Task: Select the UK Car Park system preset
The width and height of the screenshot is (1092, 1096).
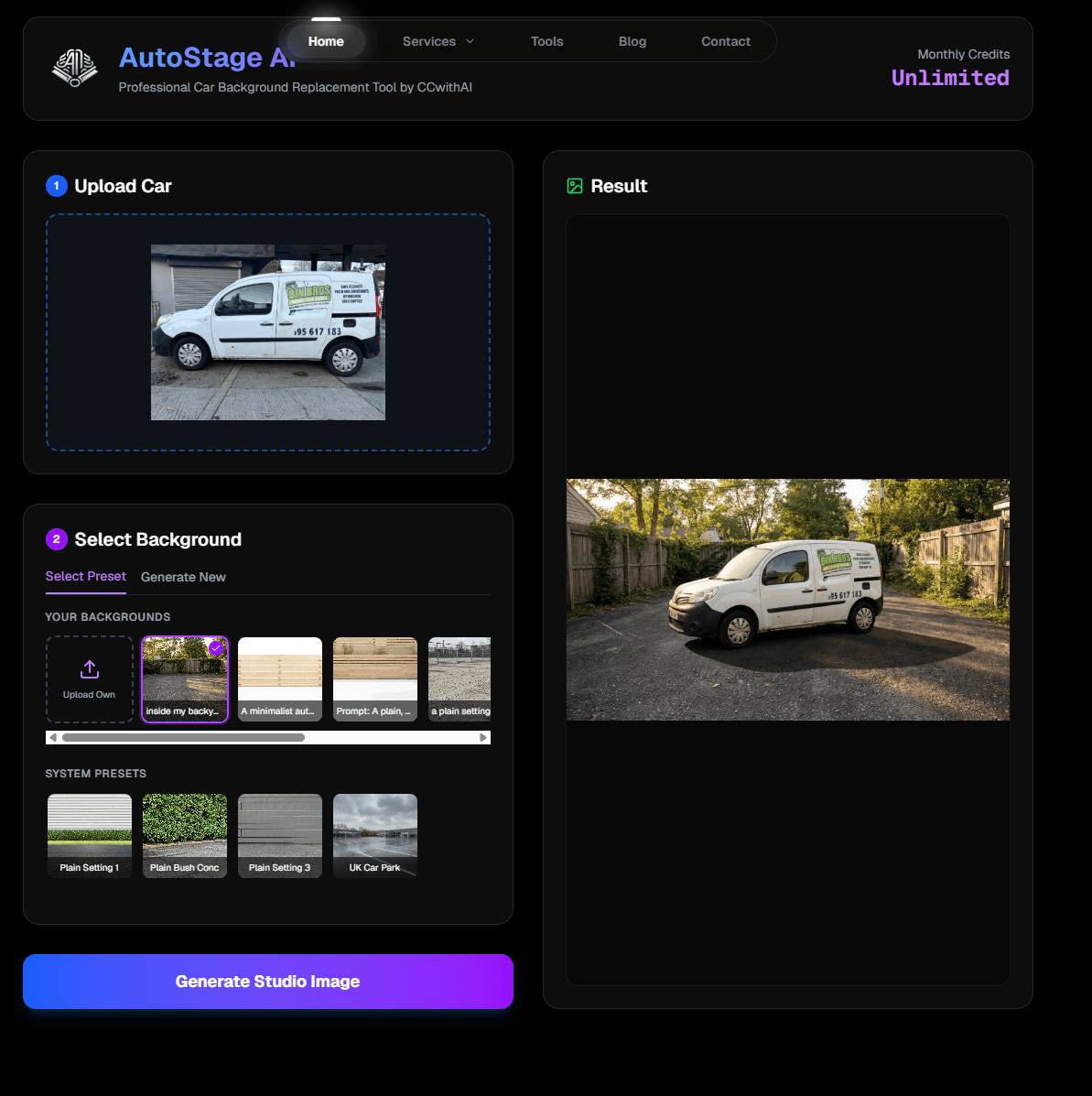Action: tap(374, 835)
